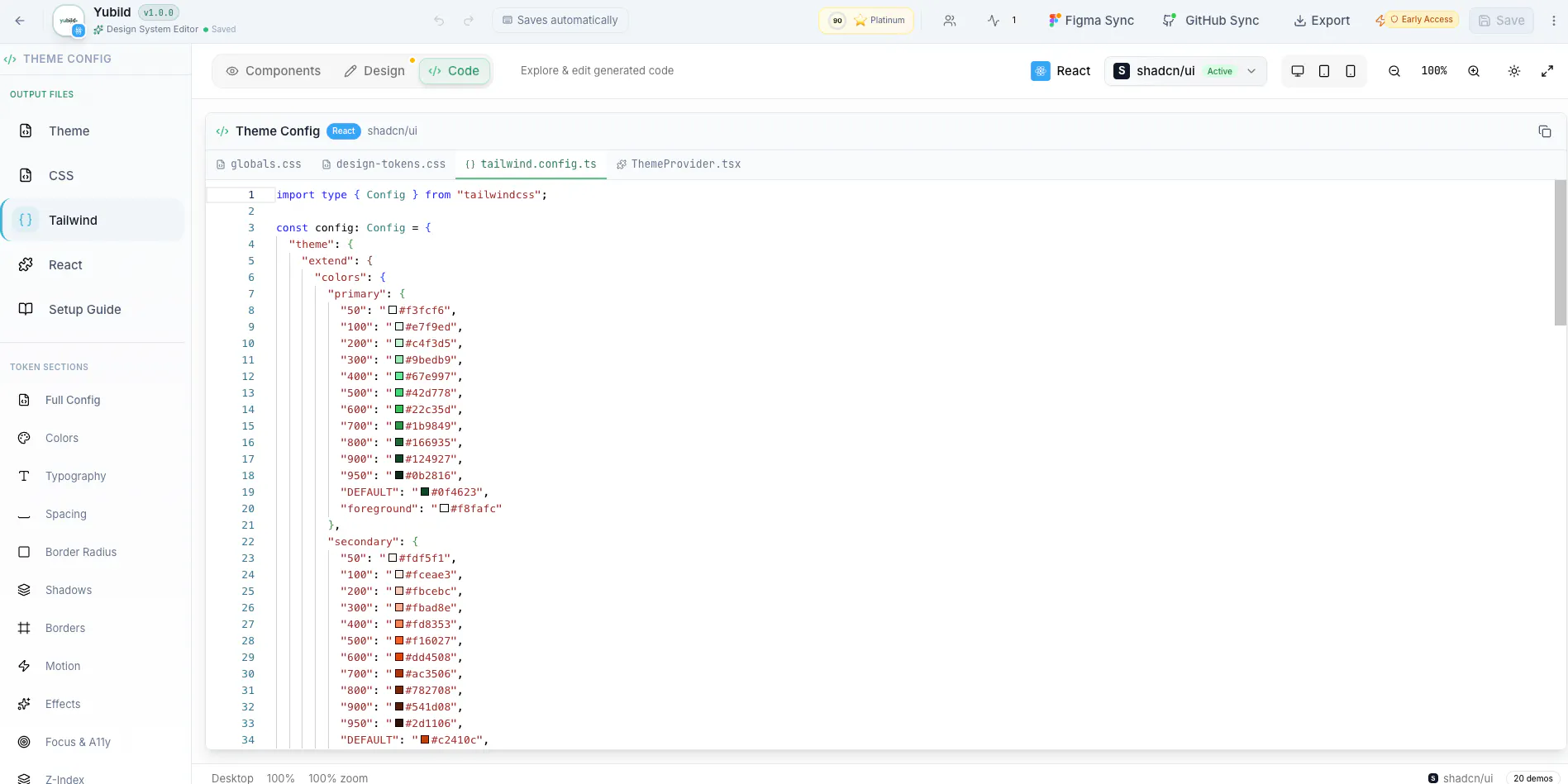The height and width of the screenshot is (784, 1568).
Task: Toggle light/dark theme sun icon
Action: click(x=1514, y=71)
